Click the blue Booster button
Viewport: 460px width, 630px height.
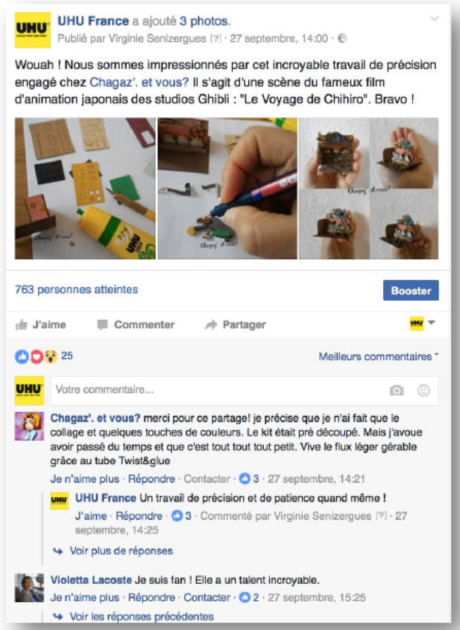click(x=411, y=290)
